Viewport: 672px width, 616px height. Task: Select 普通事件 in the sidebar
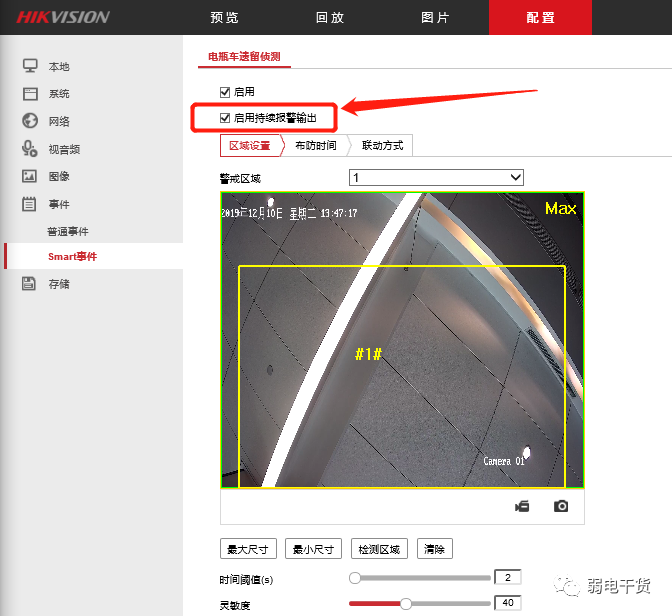click(x=68, y=231)
